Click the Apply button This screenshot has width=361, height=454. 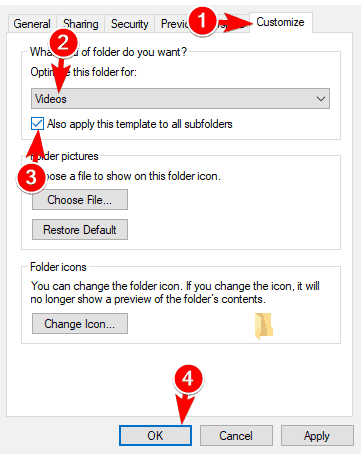pyautogui.click(x=317, y=436)
